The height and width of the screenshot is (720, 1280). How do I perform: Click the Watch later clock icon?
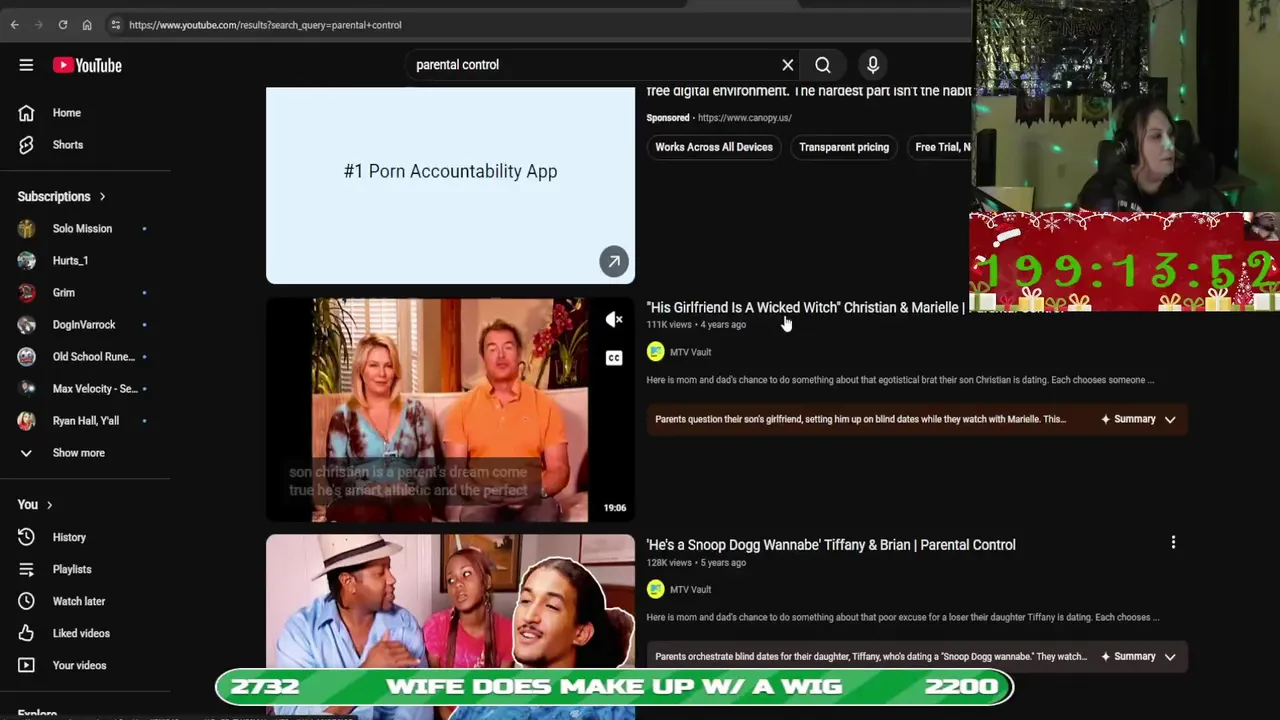point(27,601)
